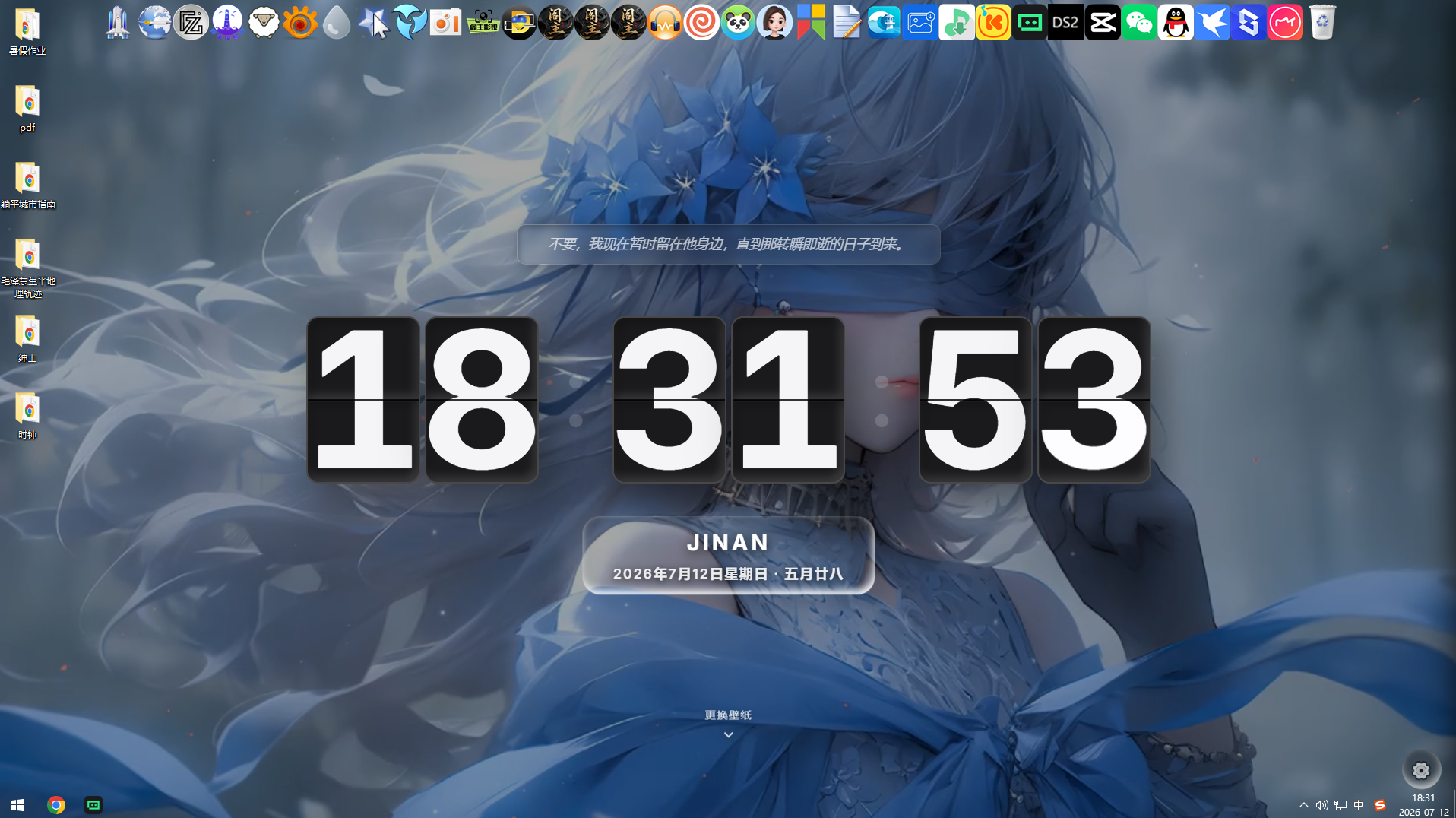Launch the colored tiles bookmark app
The height and width of the screenshot is (818, 1456).
tap(811, 22)
